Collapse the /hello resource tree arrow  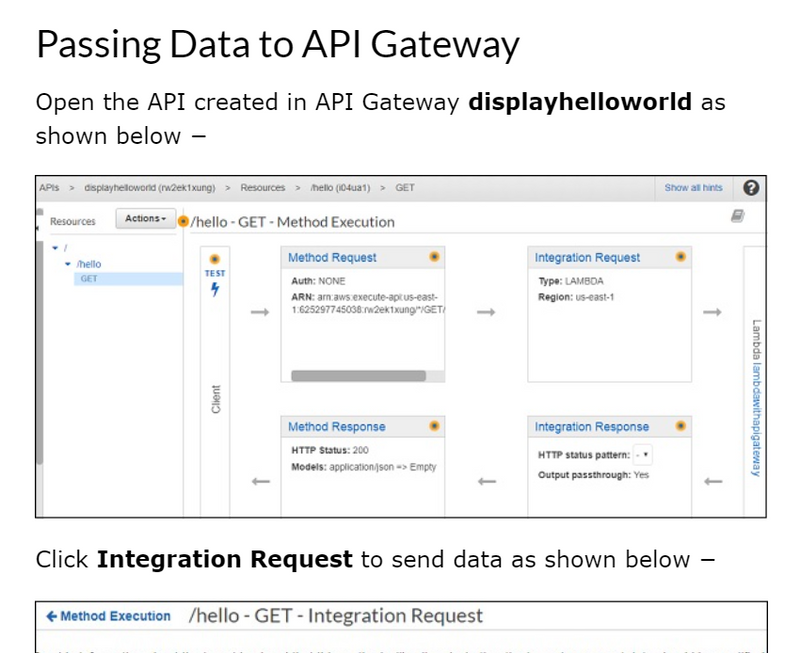(68, 264)
